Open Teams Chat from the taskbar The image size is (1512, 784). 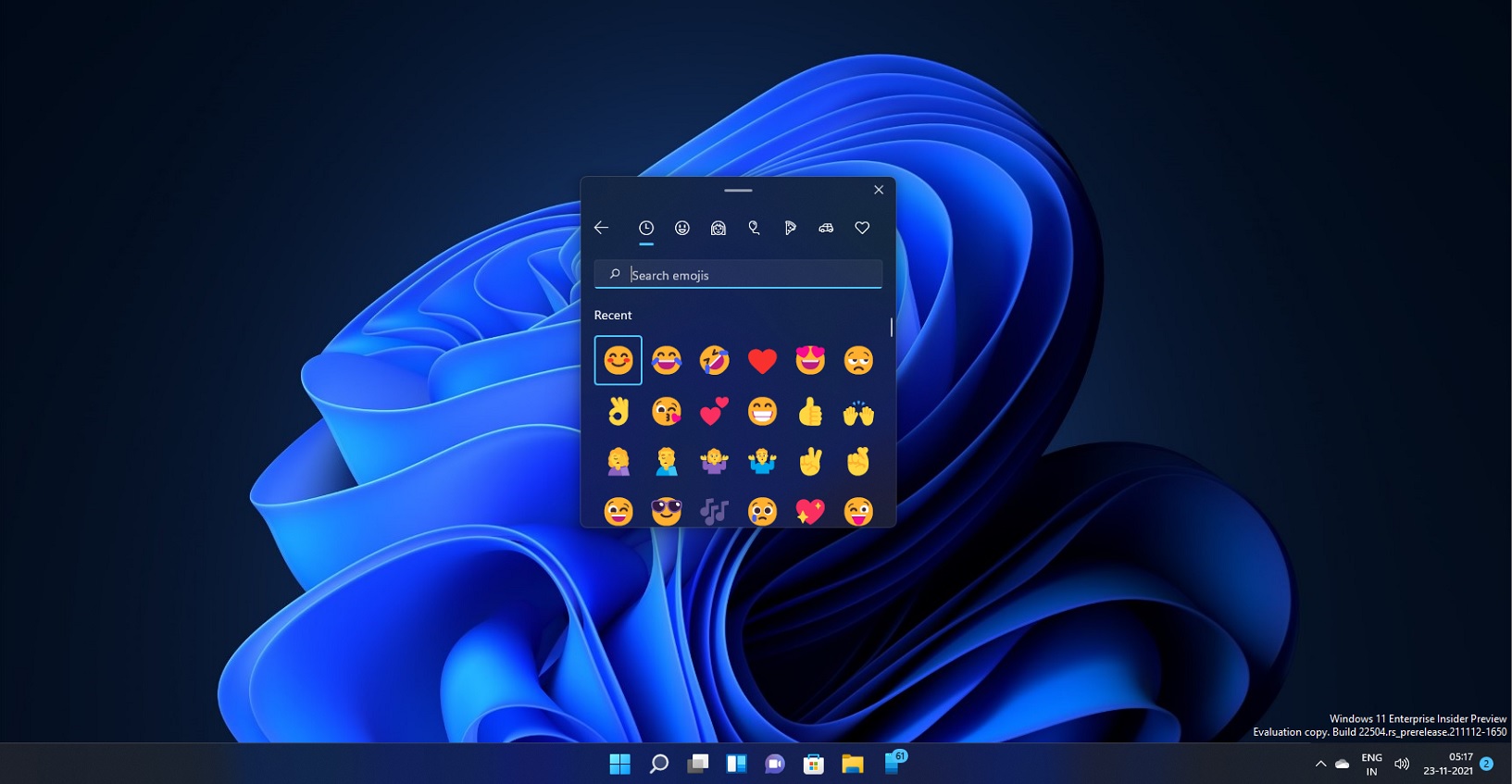click(x=775, y=764)
